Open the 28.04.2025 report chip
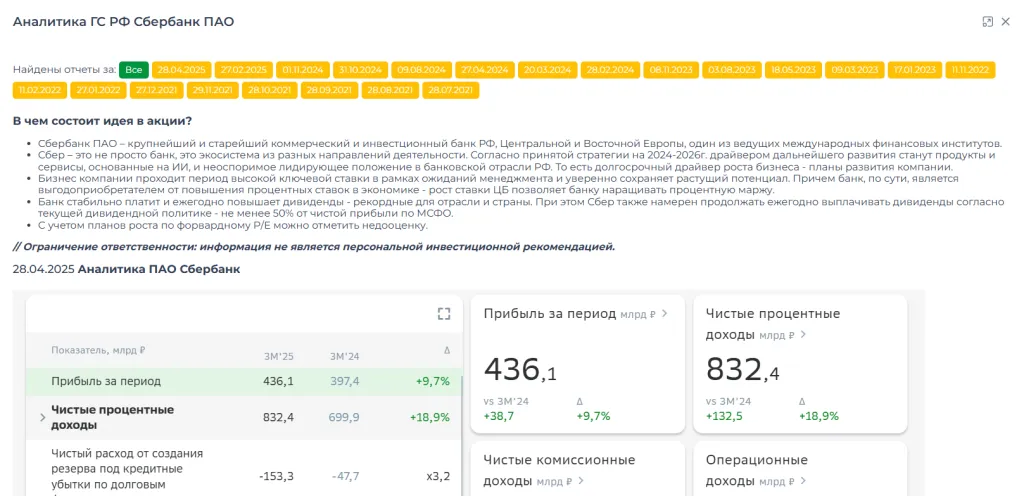This screenshot has width=1024, height=496. click(x=182, y=70)
